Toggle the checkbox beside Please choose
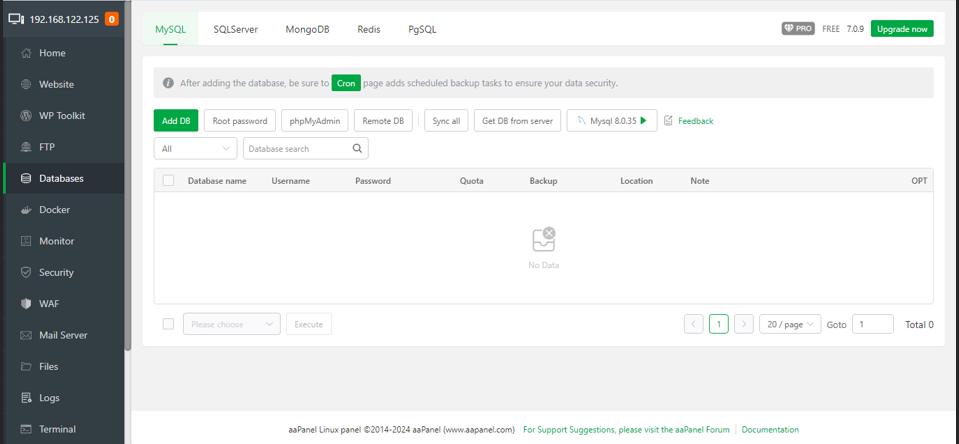The height and width of the screenshot is (444, 959). point(168,324)
